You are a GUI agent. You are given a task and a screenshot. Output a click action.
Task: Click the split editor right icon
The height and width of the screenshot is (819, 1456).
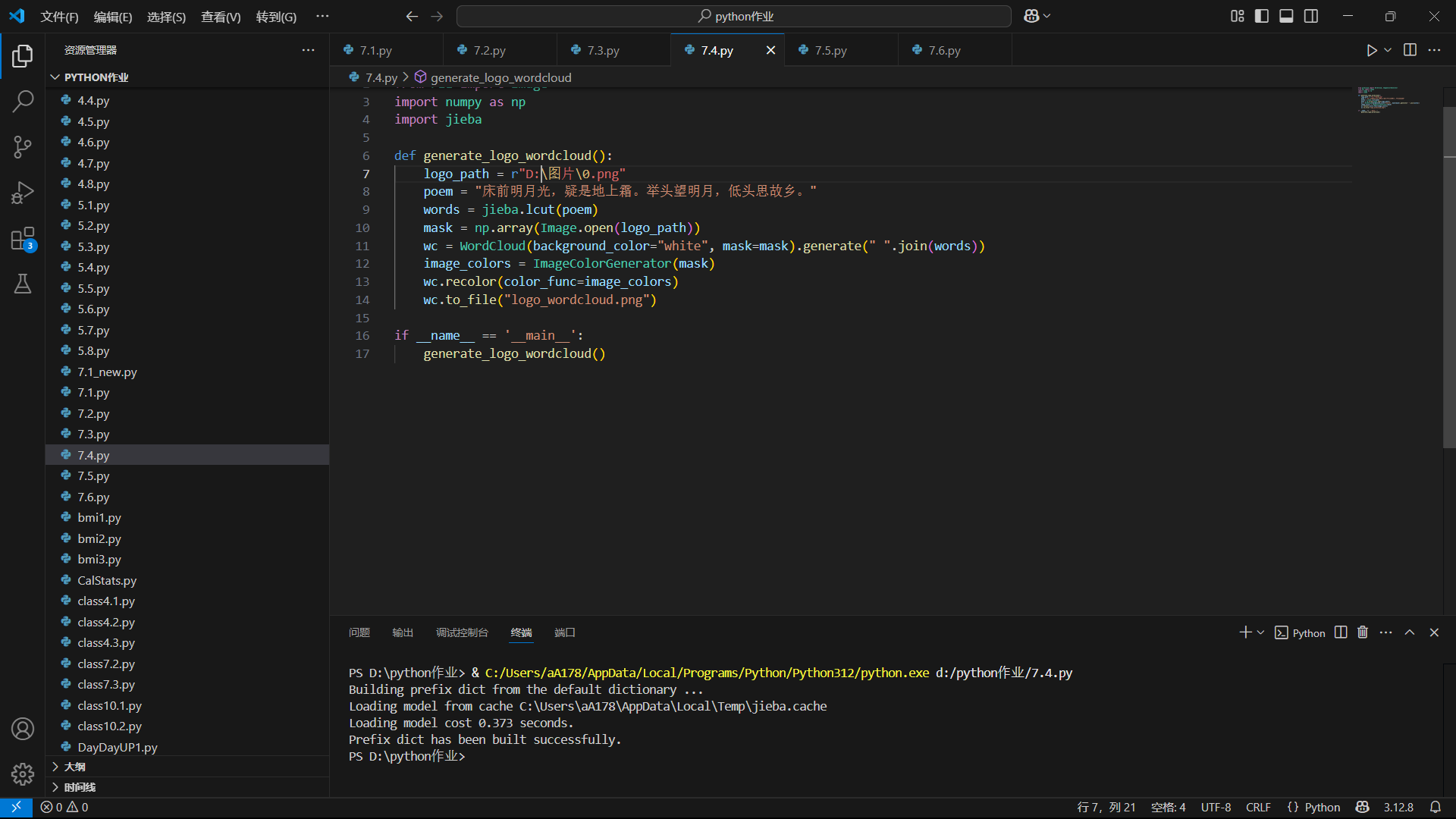tap(1410, 50)
